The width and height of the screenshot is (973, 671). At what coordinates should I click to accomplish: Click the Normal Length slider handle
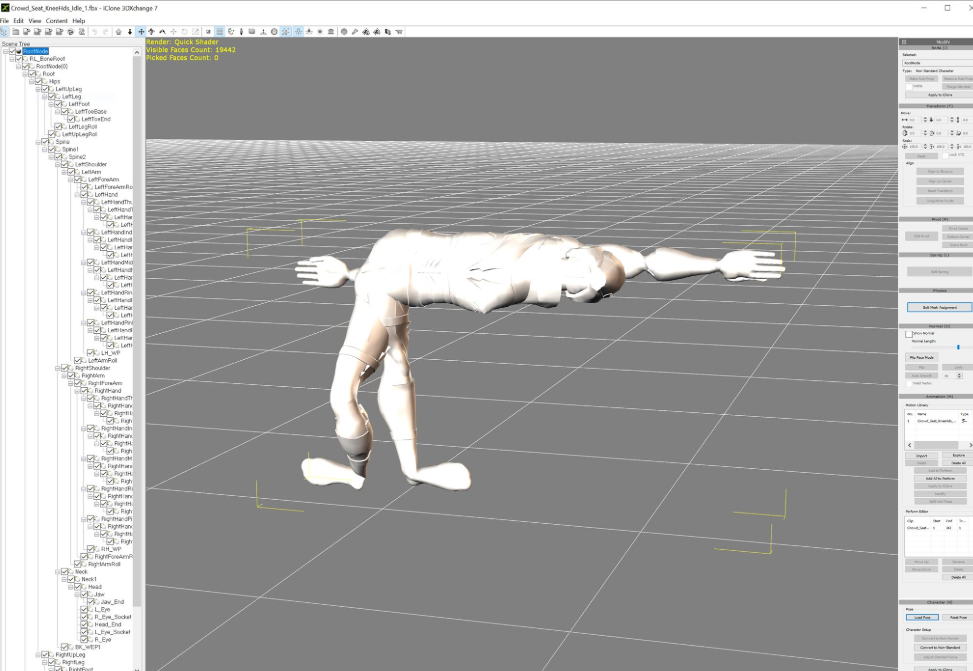coord(958,347)
